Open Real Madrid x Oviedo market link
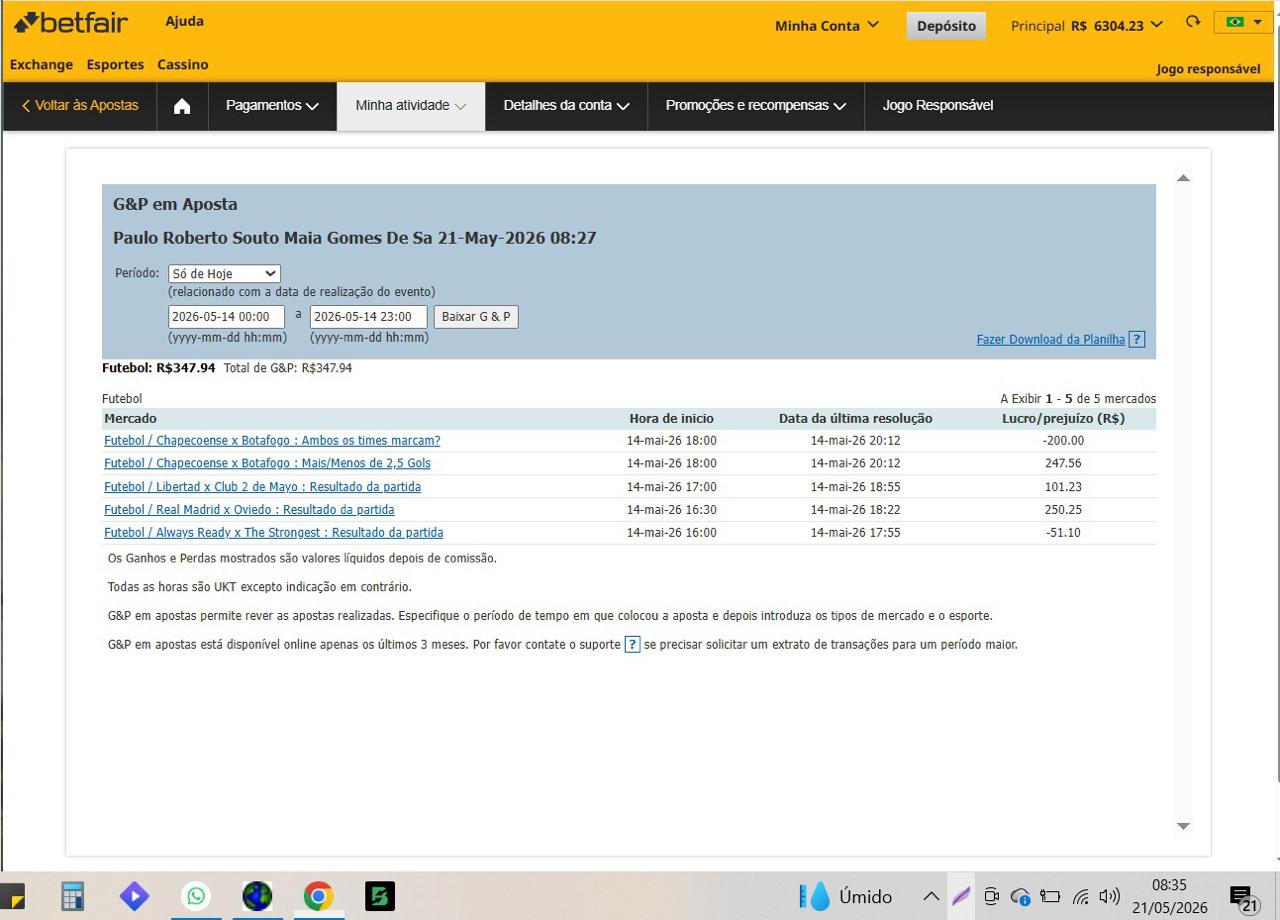The image size is (1280, 920). [x=249, y=510]
